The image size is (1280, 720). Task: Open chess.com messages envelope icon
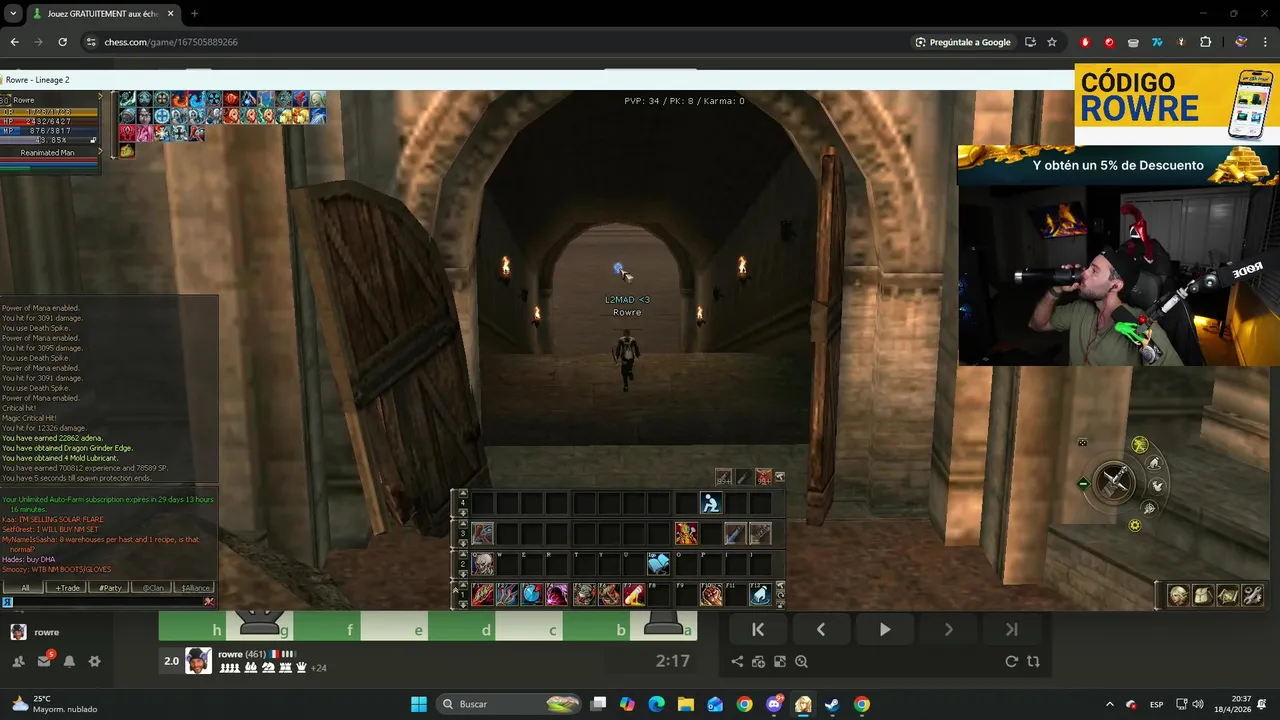tap(44, 661)
